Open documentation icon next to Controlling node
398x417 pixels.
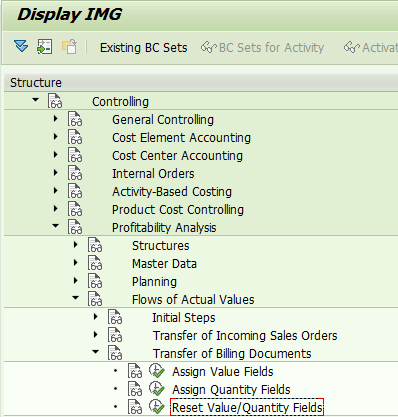[x=55, y=101]
